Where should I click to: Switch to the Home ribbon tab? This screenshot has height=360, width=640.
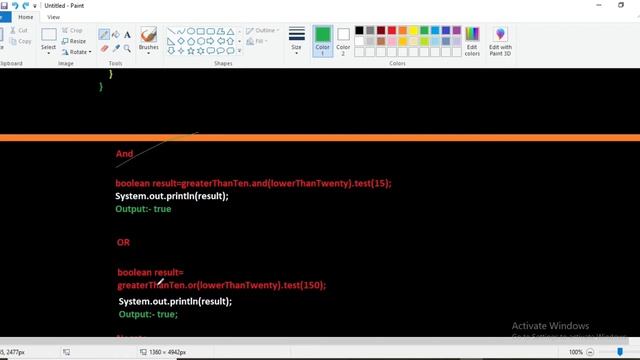click(26, 17)
